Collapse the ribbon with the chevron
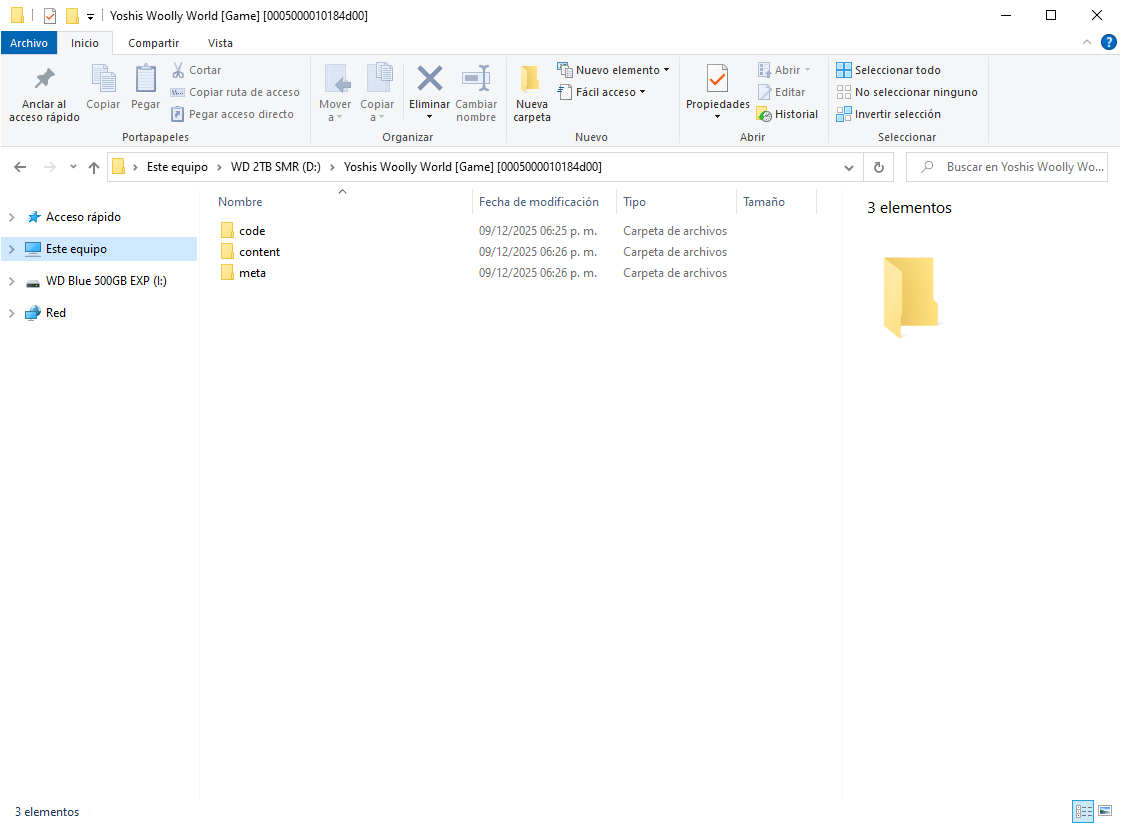The image size is (1121, 824). 1087,42
